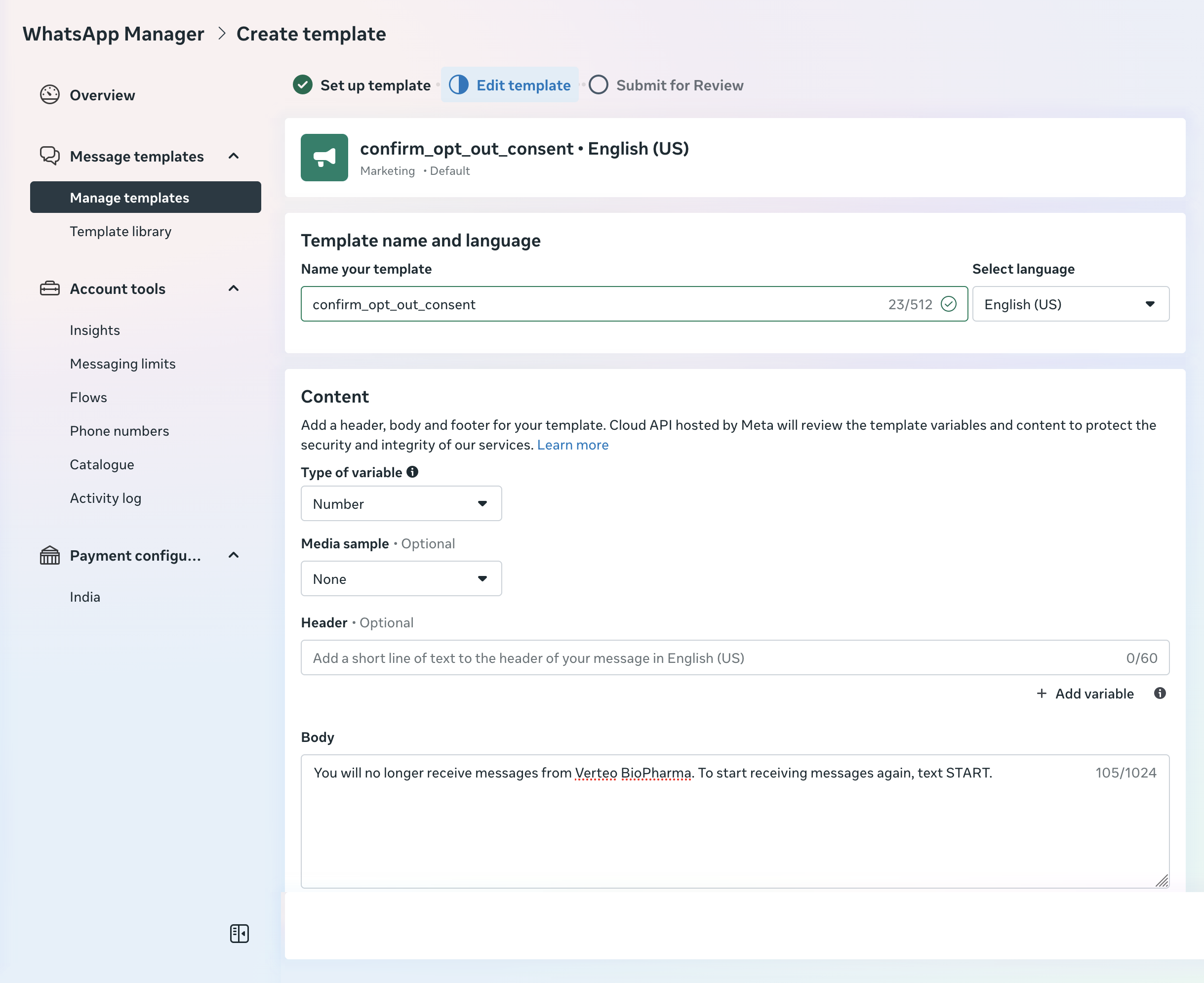Click into the Header text field
This screenshot has height=983, width=1204.
point(713,657)
